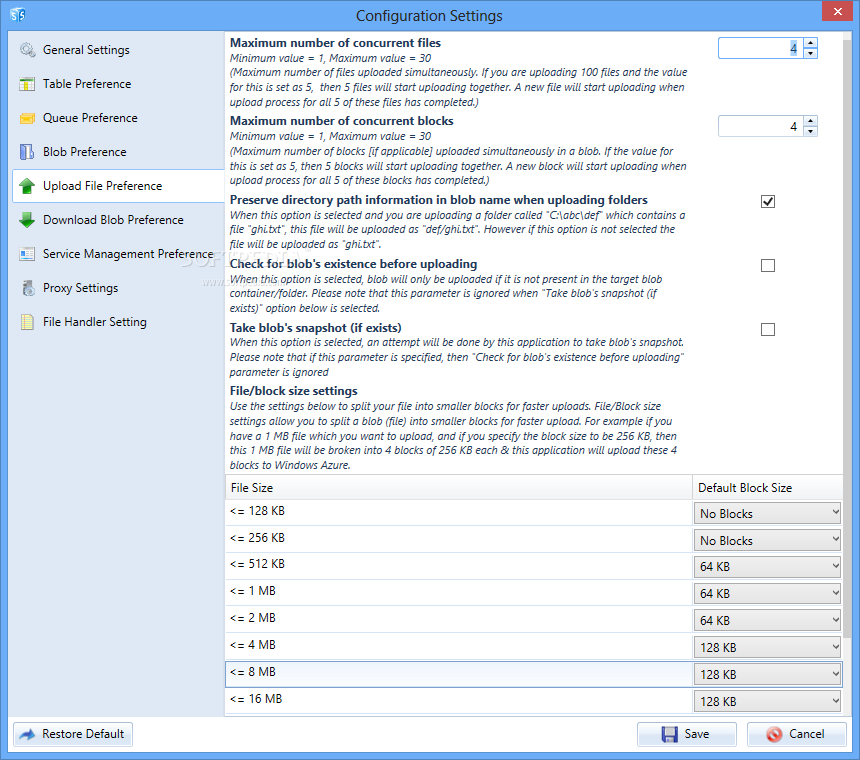Image resolution: width=860 pixels, height=760 pixels.
Task: Select Download Blob Preference section
Action: click(x=118, y=220)
